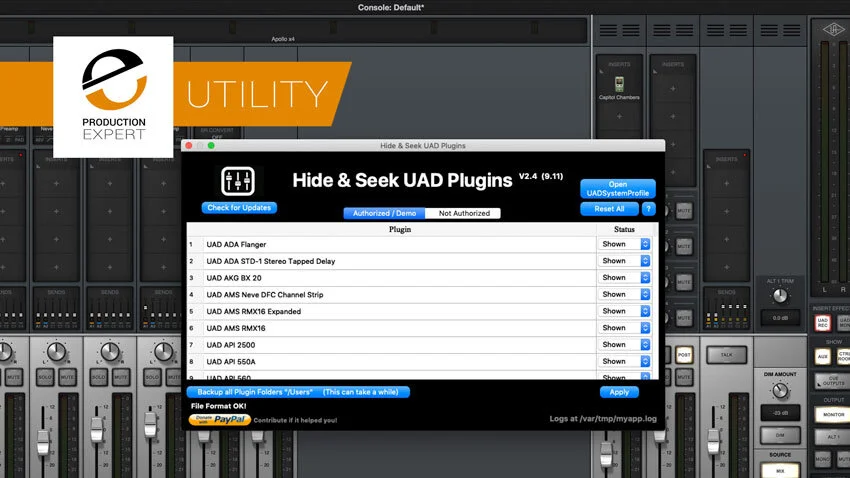Viewport: 850px width, 478px height.
Task: Toggle the POST button in Console
Action: (684, 355)
